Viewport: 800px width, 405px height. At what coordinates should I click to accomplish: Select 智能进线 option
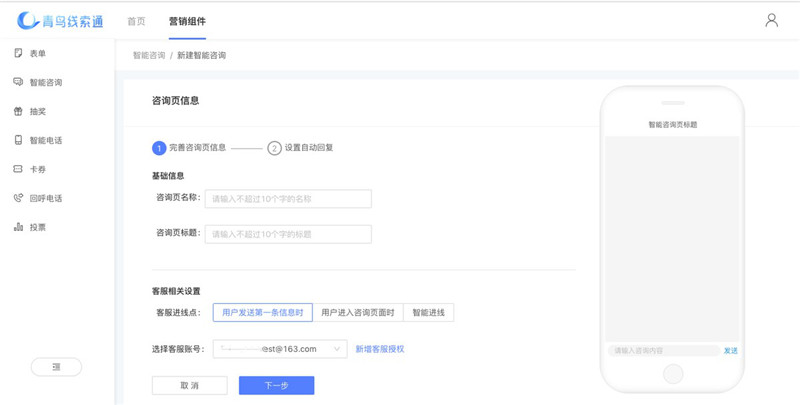click(x=428, y=313)
